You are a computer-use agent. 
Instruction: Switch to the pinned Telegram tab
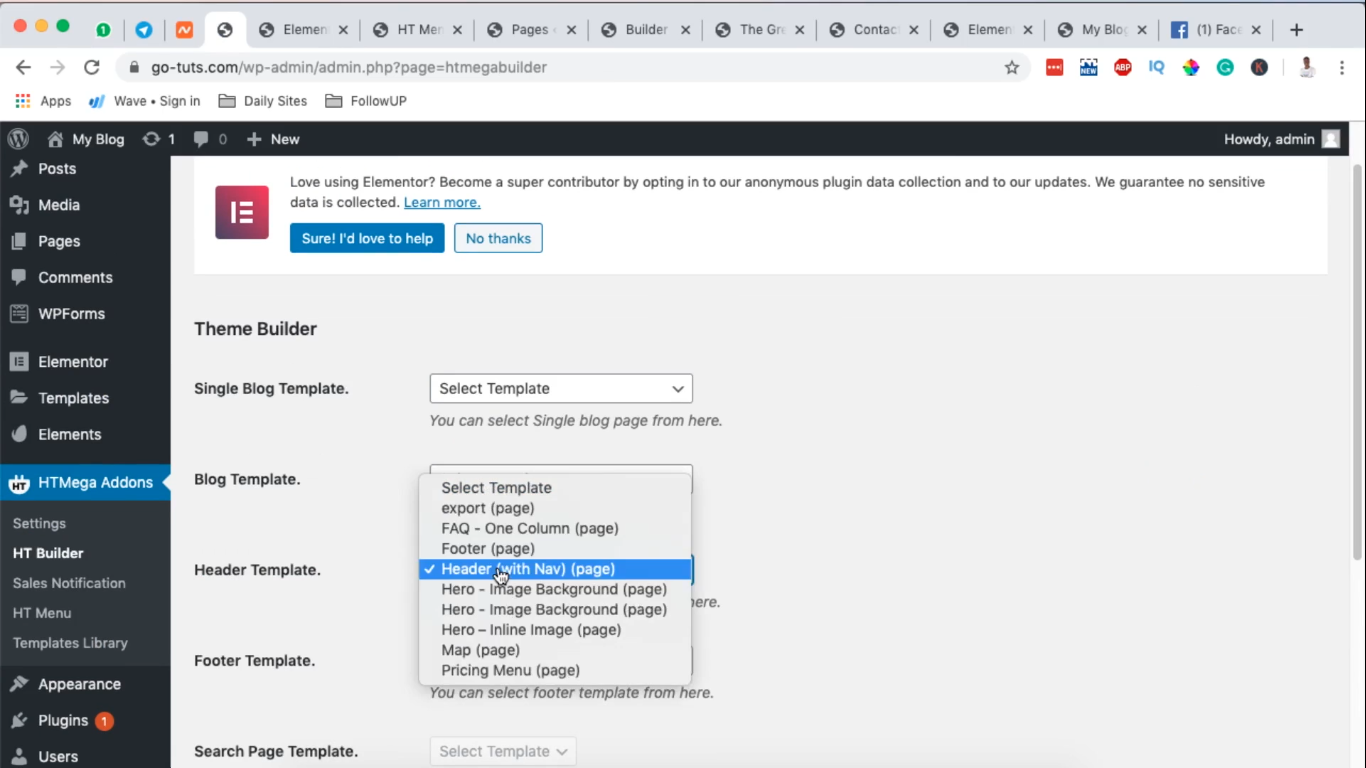[x=144, y=30]
